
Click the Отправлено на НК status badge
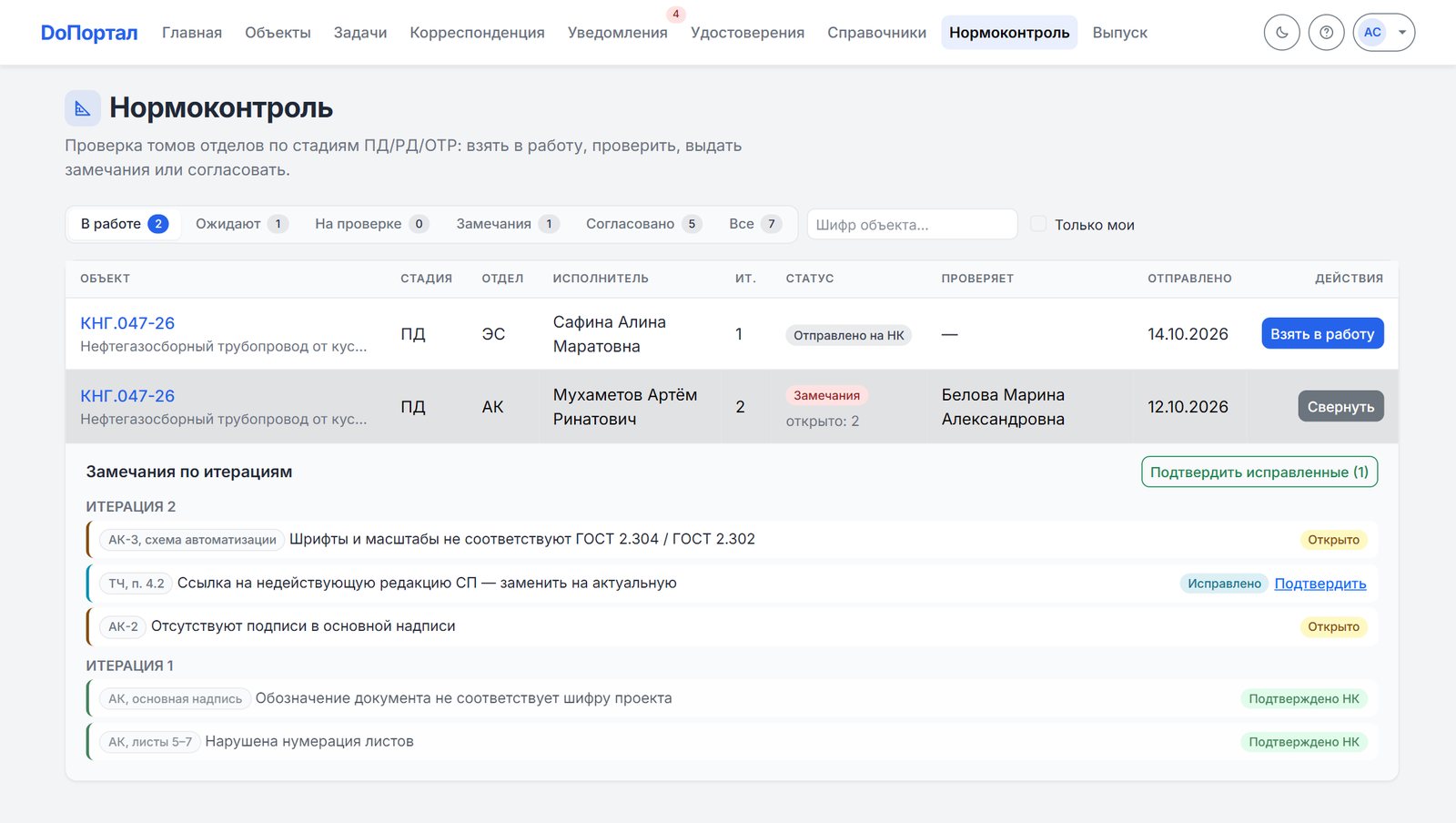coord(848,335)
